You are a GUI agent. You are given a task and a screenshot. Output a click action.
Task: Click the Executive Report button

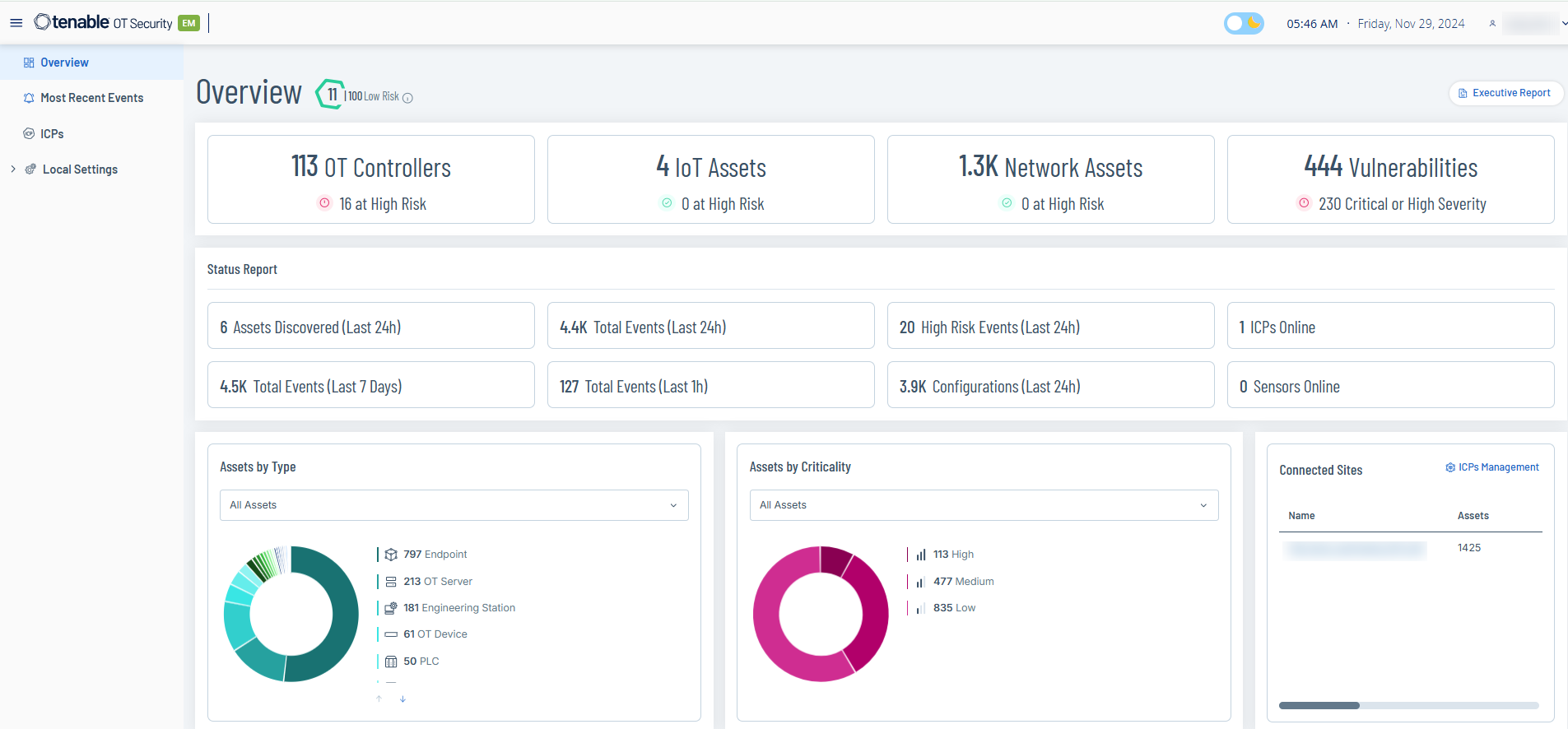click(1505, 93)
